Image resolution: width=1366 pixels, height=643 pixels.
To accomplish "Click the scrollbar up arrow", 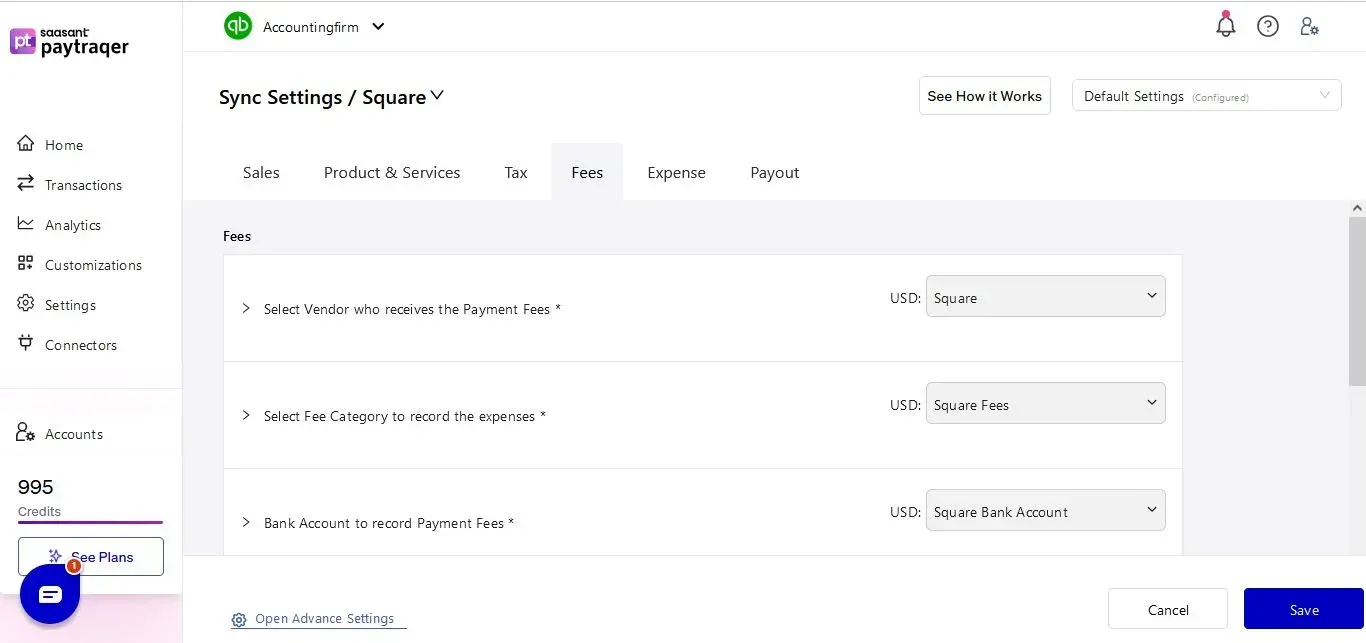I will coord(1357,208).
